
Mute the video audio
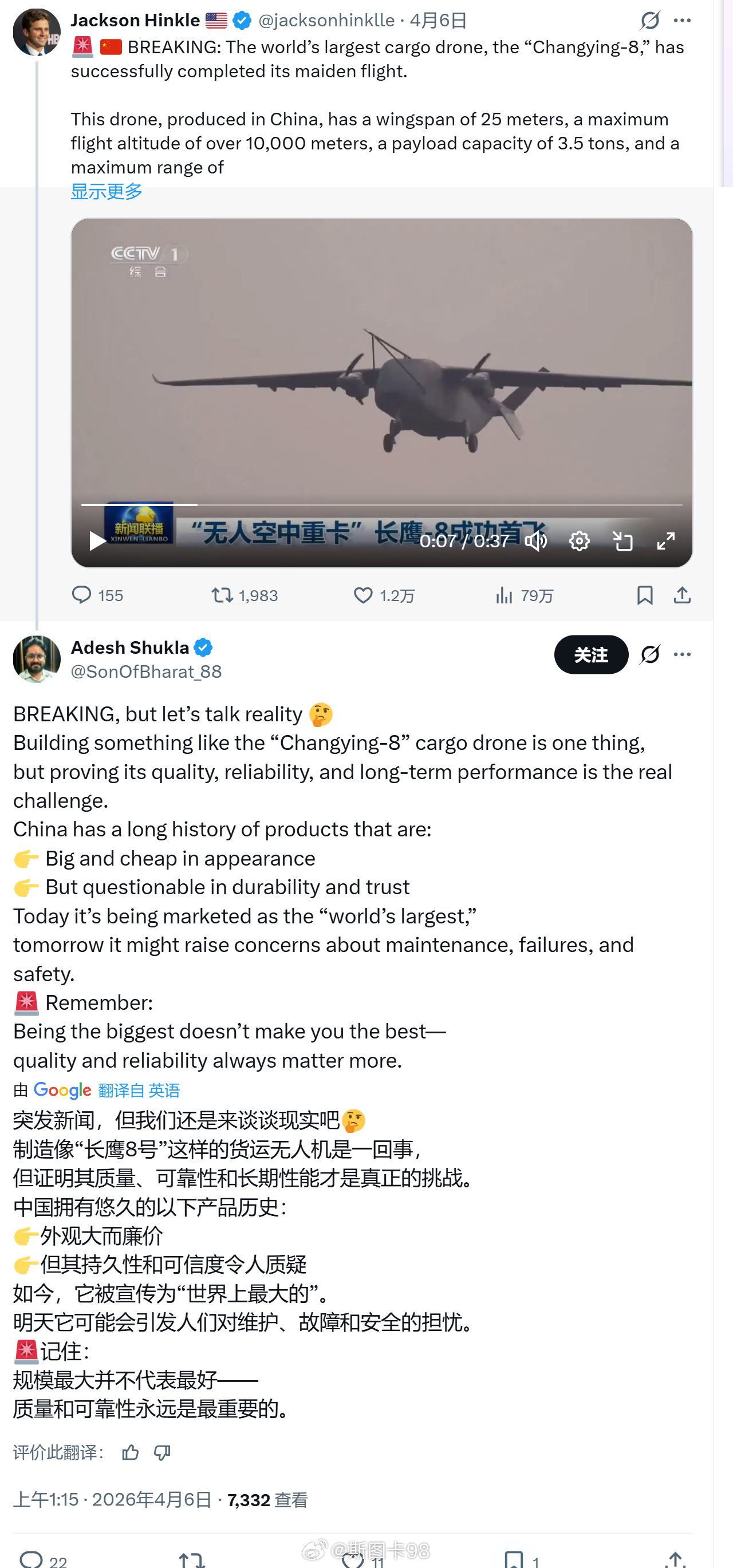(x=537, y=540)
